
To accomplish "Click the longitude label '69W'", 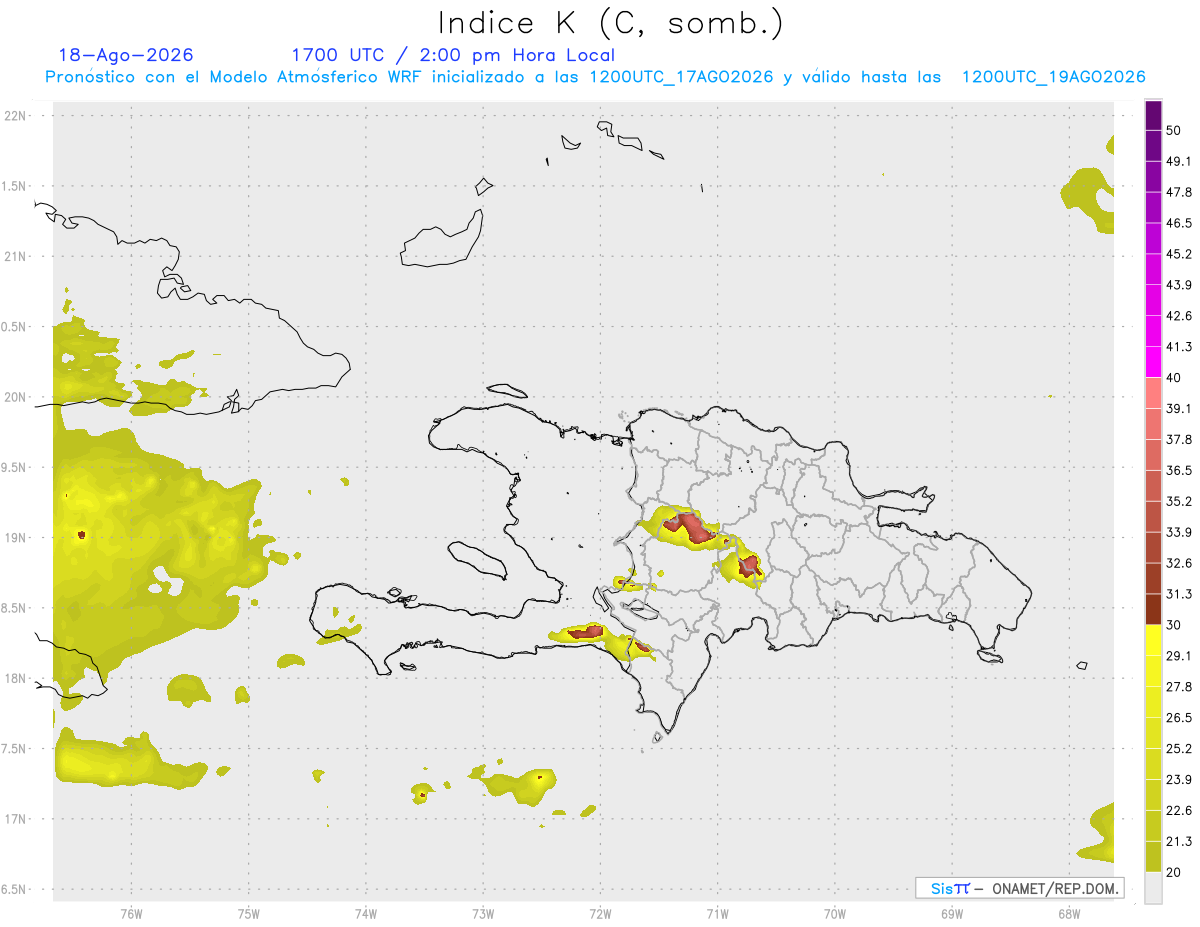I will click(x=952, y=915).
